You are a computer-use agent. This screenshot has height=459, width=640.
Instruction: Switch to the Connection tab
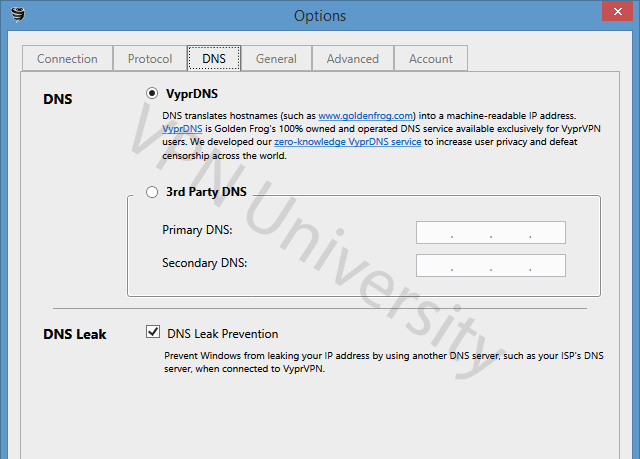(67, 59)
